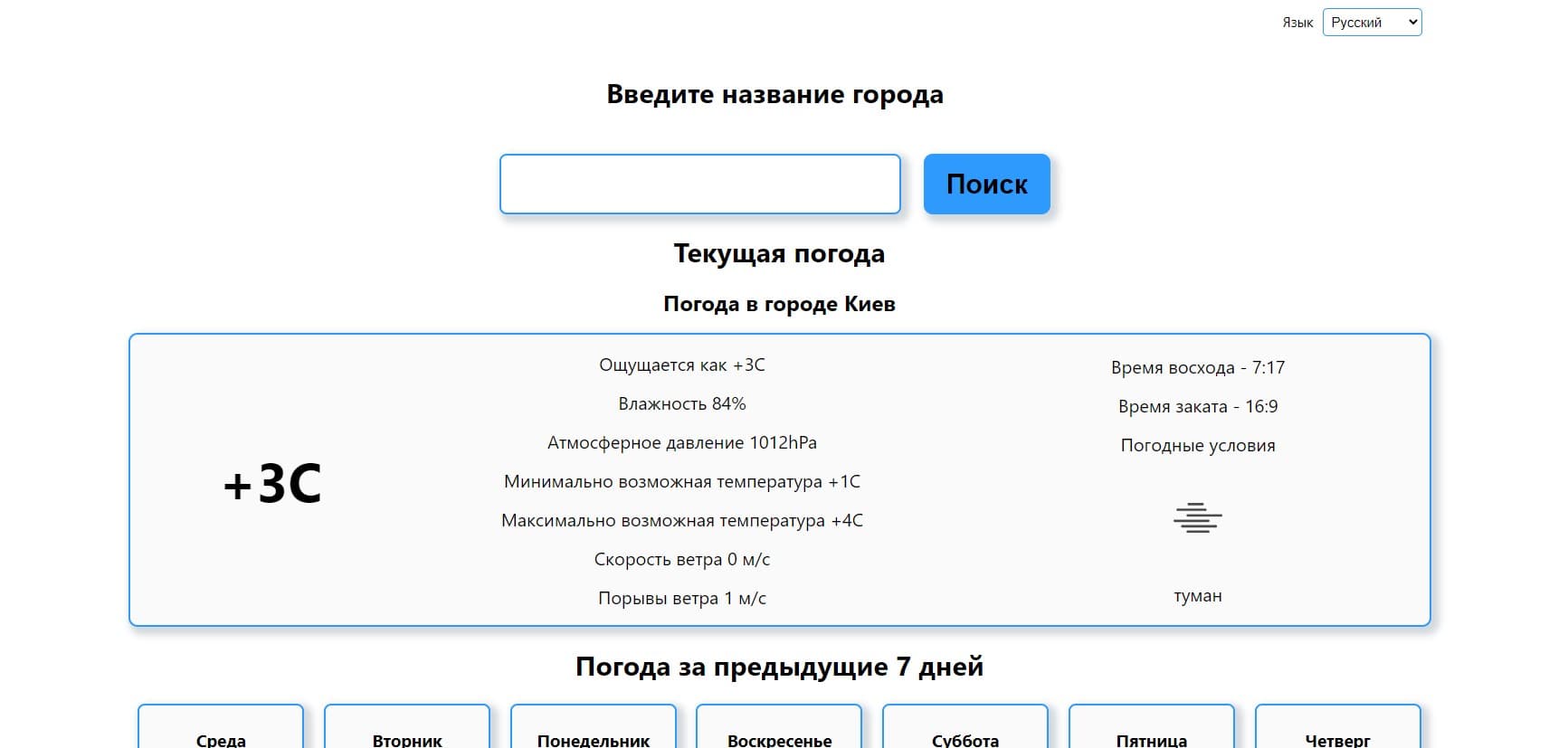This screenshot has width=1568, height=748.
Task: Click the Введите название города heading
Action: click(774, 94)
